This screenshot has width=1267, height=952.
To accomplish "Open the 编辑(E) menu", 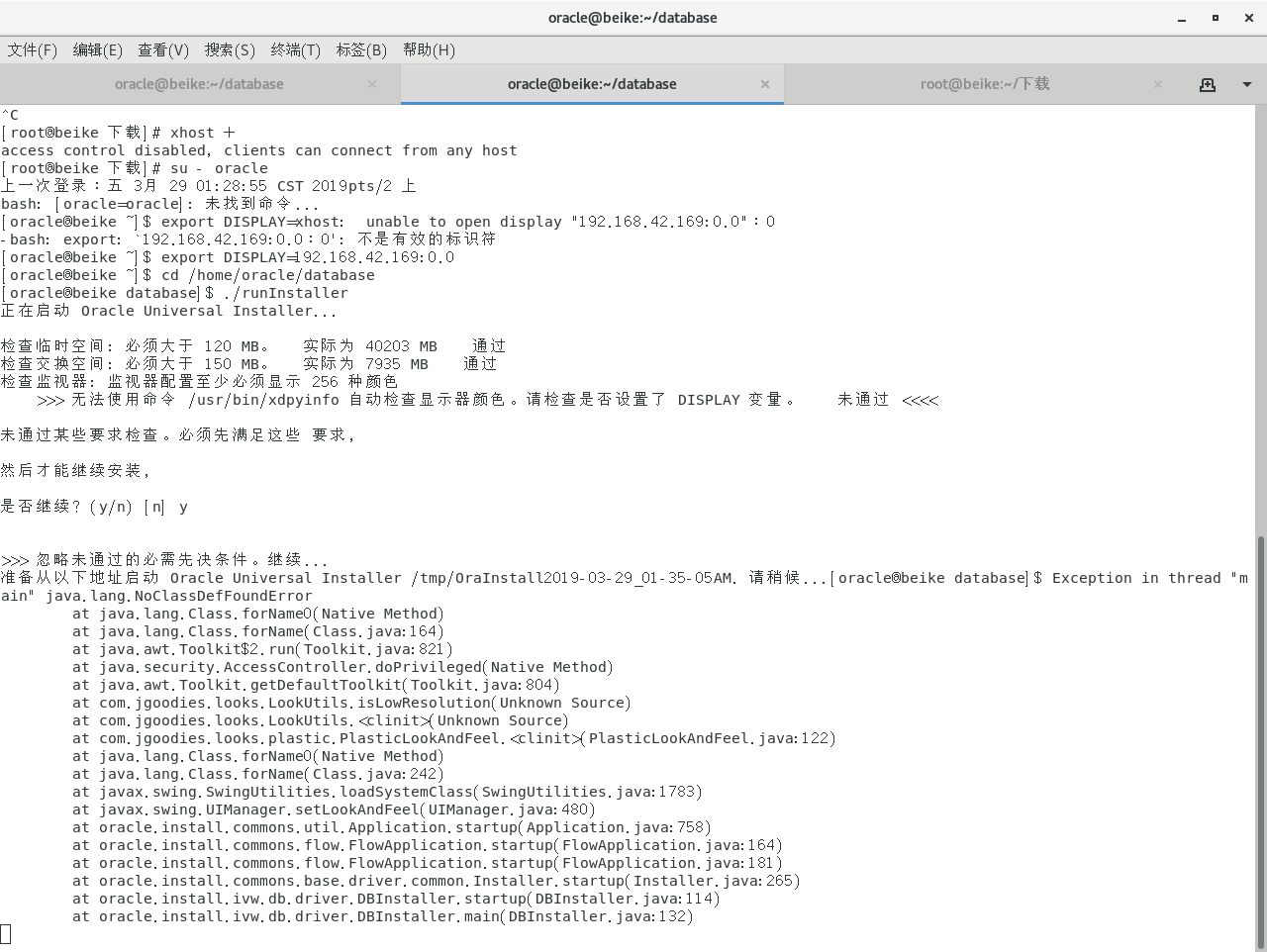I will pyautogui.click(x=98, y=49).
